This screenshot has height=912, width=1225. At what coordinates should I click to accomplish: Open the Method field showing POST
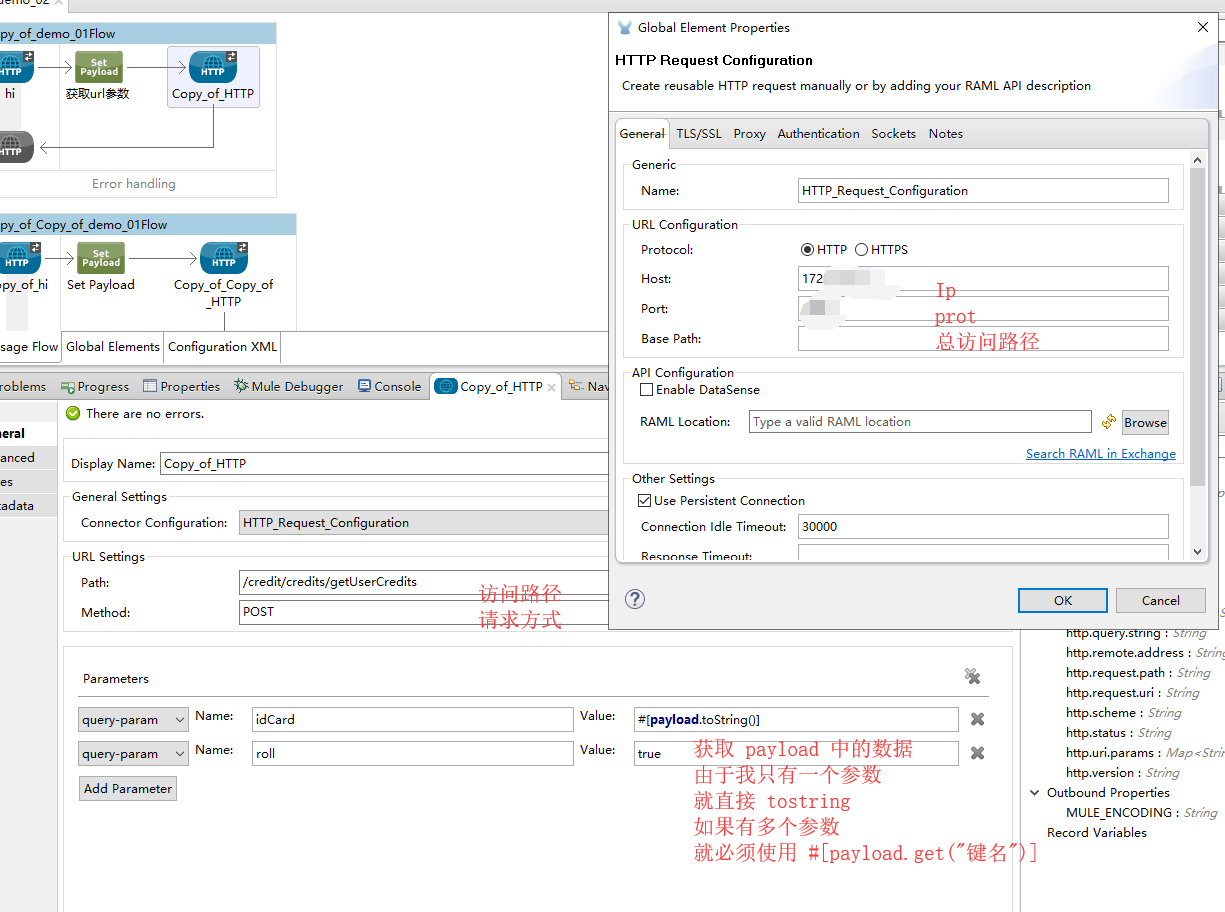(x=424, y=612)
